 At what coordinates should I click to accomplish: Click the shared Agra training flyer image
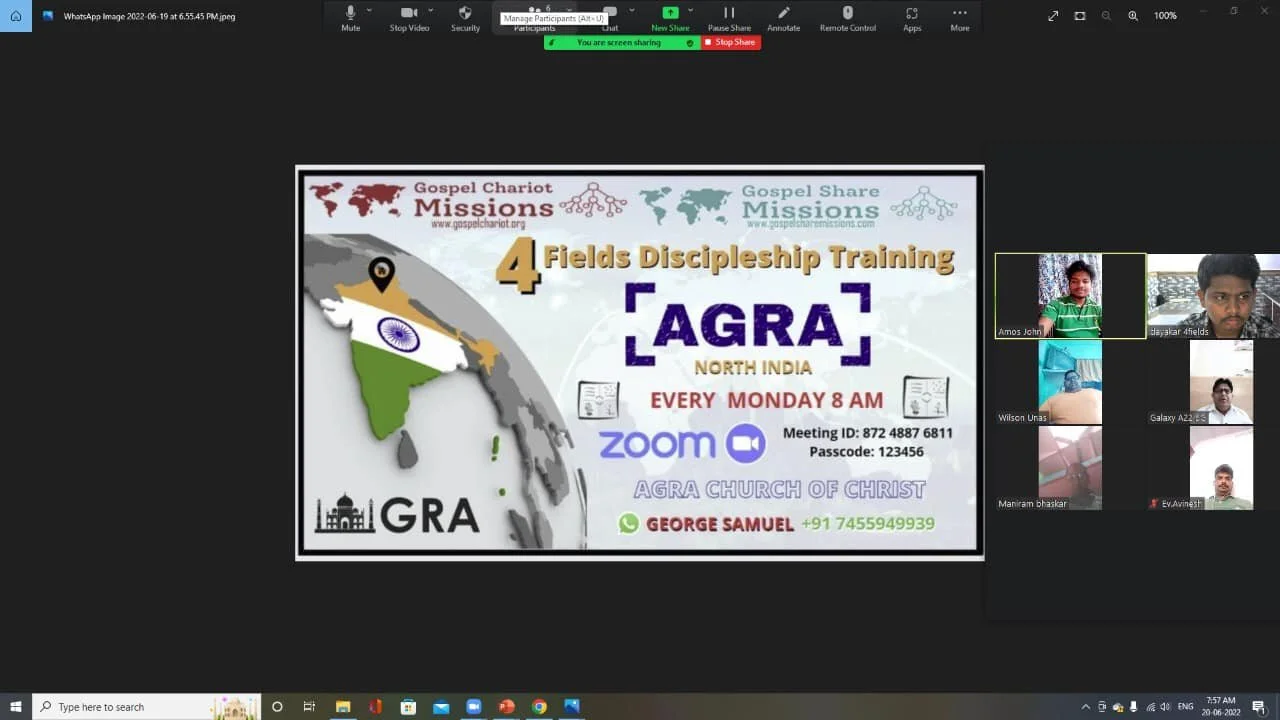pos(639,363)
